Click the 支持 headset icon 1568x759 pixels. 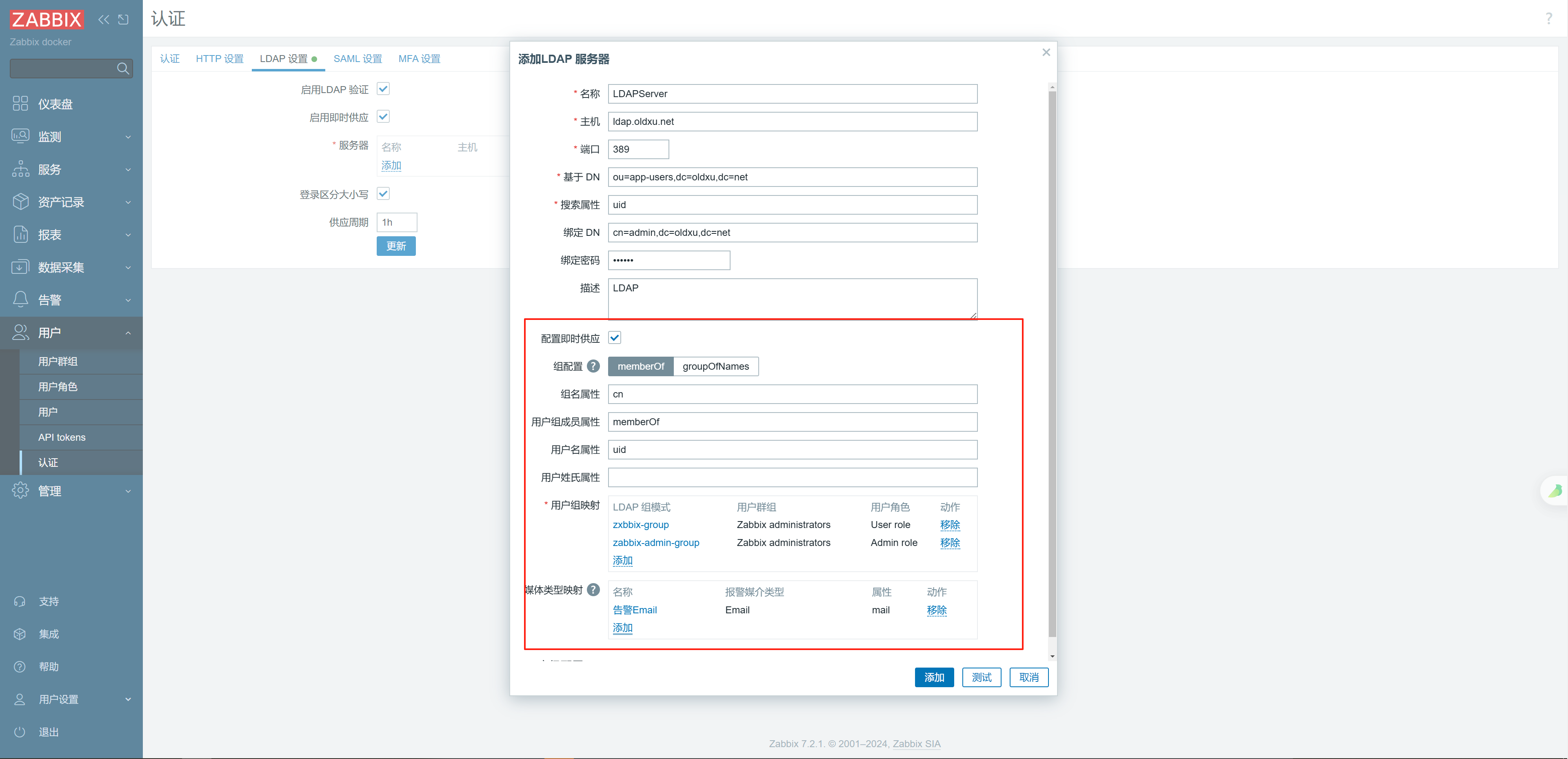pyautogui.click(x=20, y=601)
